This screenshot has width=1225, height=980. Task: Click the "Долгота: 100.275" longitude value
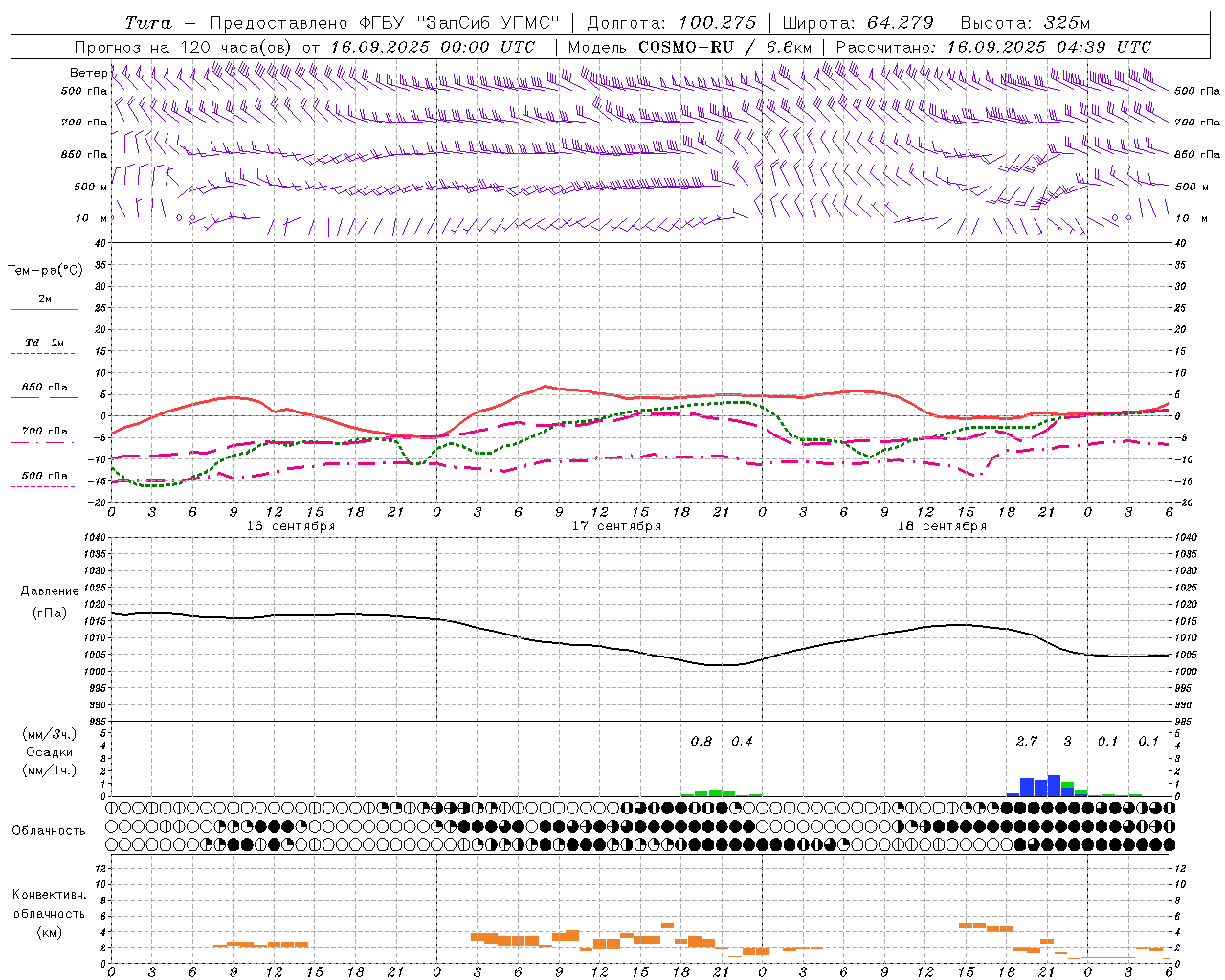pyautogui.click(x=672, y=23)
